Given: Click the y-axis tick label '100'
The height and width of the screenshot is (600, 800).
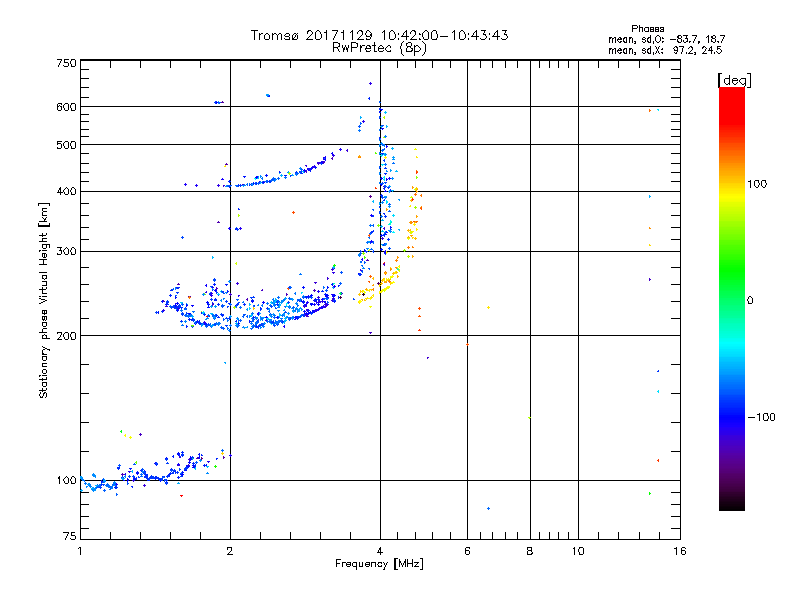Looking at the screenshot, I should (67, 481).
